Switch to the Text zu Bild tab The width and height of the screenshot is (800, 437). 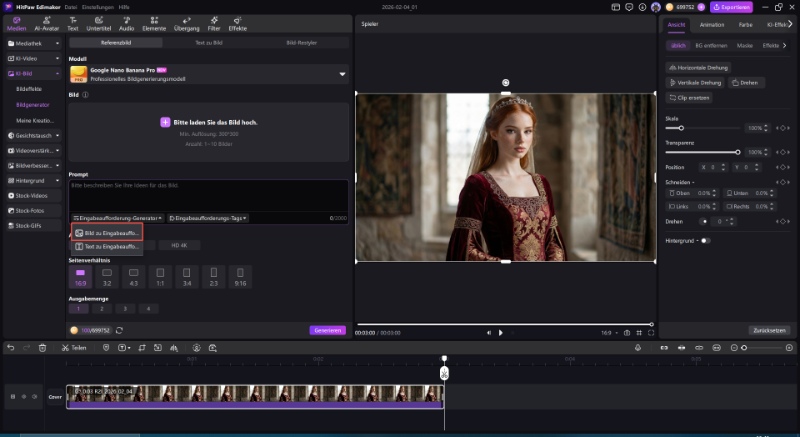(x=209, y=44)
